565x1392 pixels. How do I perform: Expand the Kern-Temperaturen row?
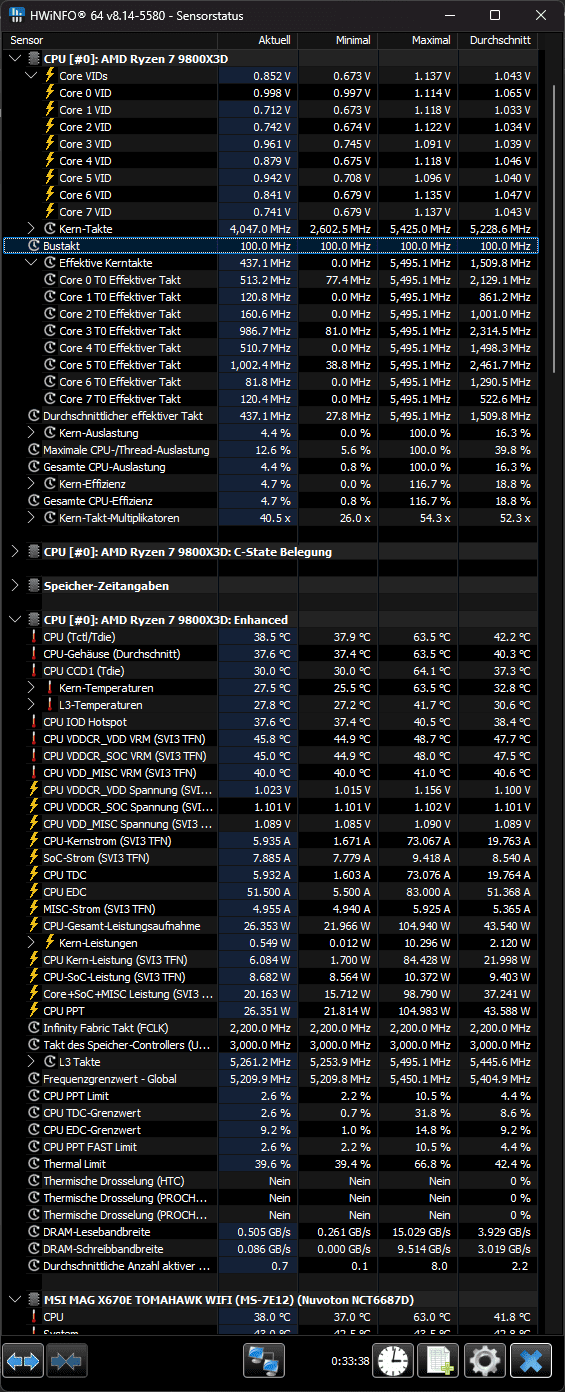pos(30,688)
